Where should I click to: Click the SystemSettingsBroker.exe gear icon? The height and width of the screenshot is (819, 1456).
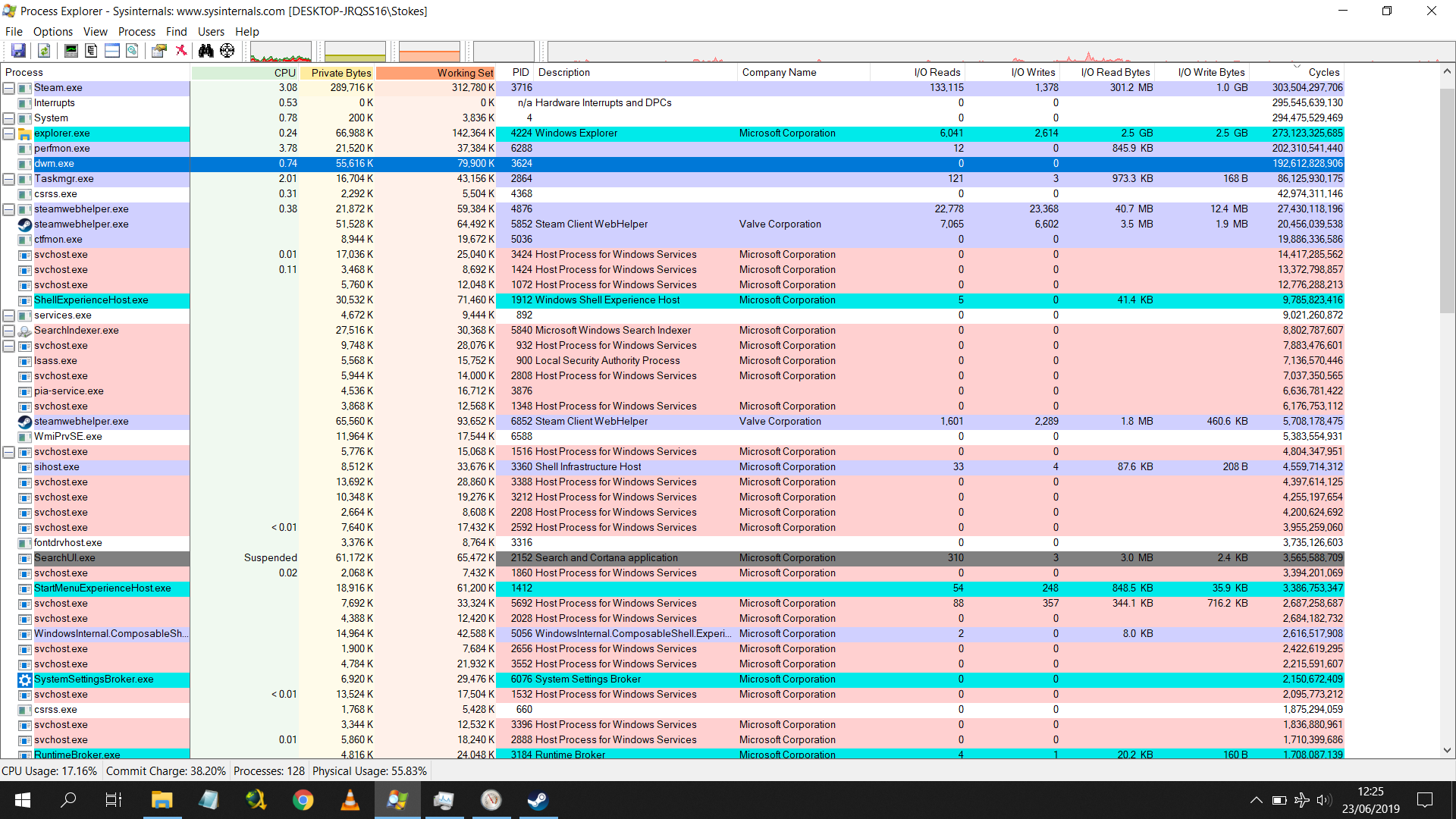[24, 679]
